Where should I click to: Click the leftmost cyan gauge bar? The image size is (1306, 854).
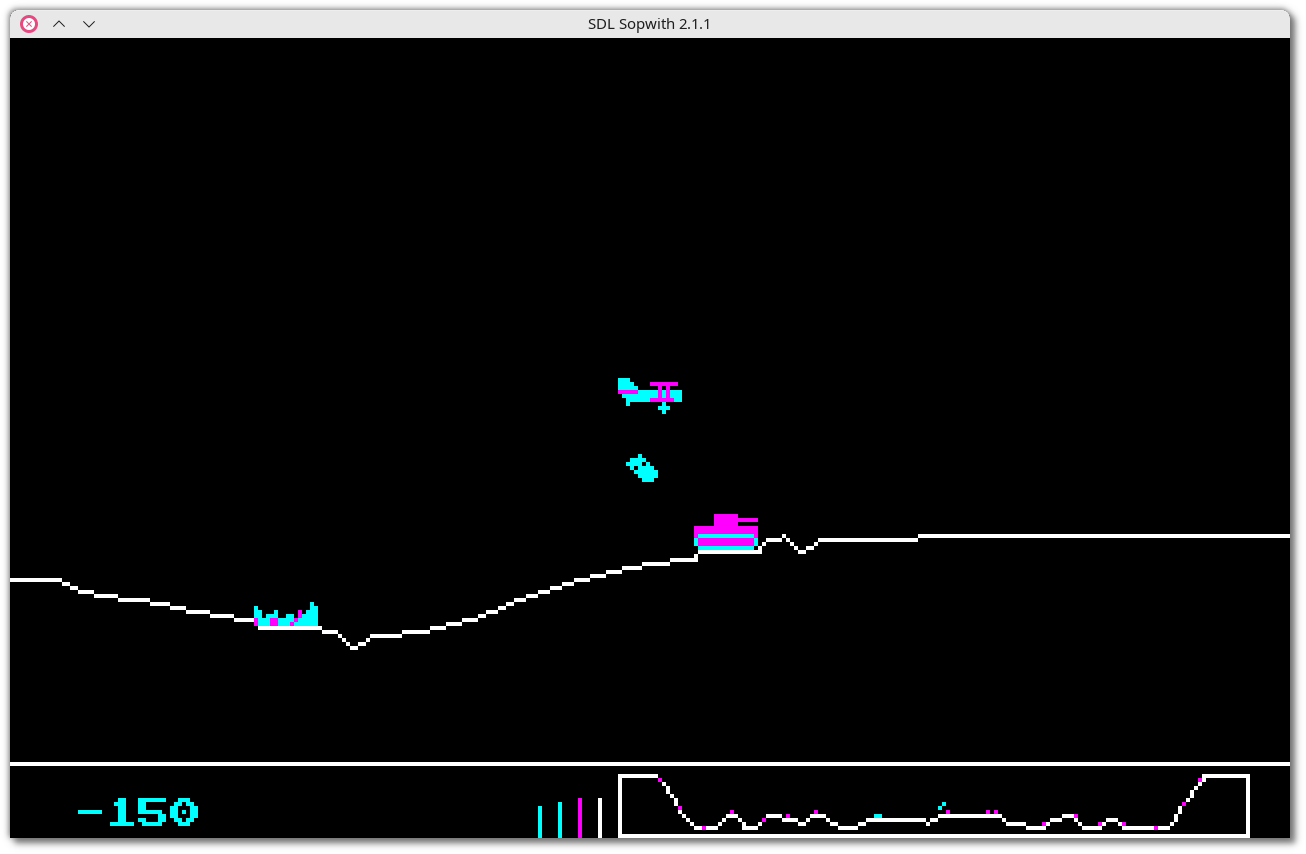[540, 821]
